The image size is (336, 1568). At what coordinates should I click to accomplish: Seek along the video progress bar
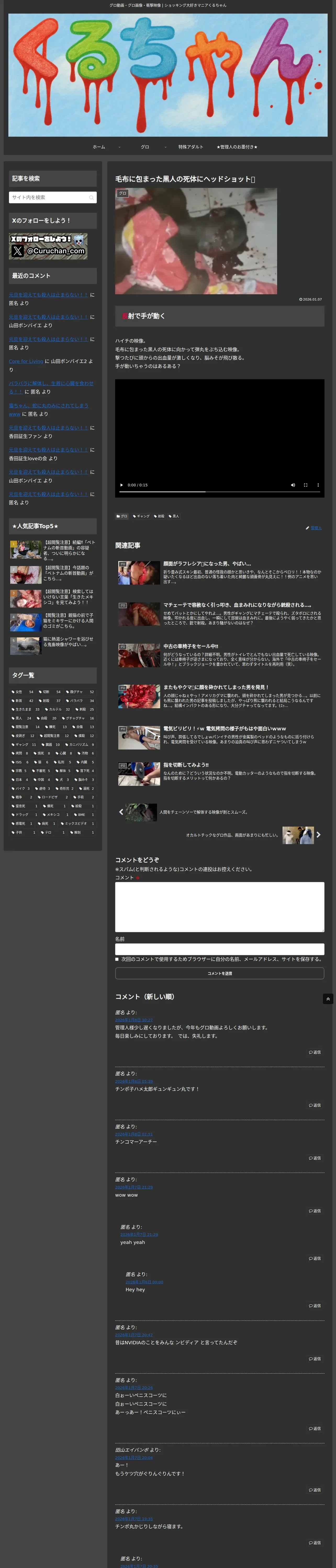tap(220, 492)
